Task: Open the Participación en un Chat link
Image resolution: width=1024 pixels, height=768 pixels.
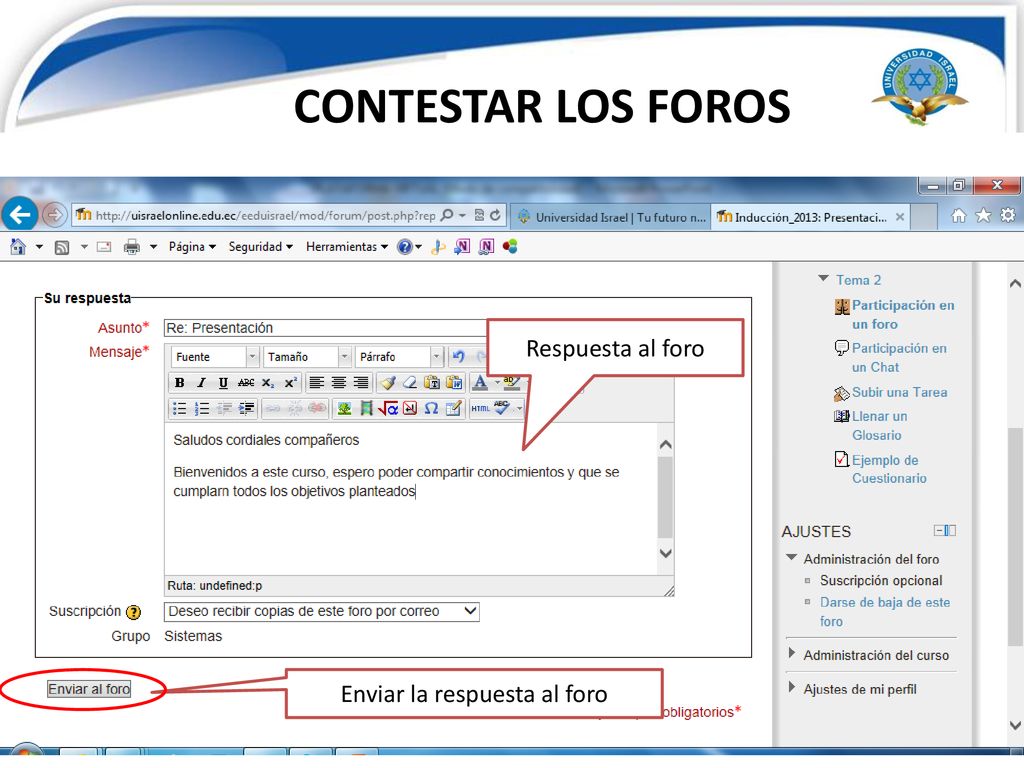Action: point(899,358)
